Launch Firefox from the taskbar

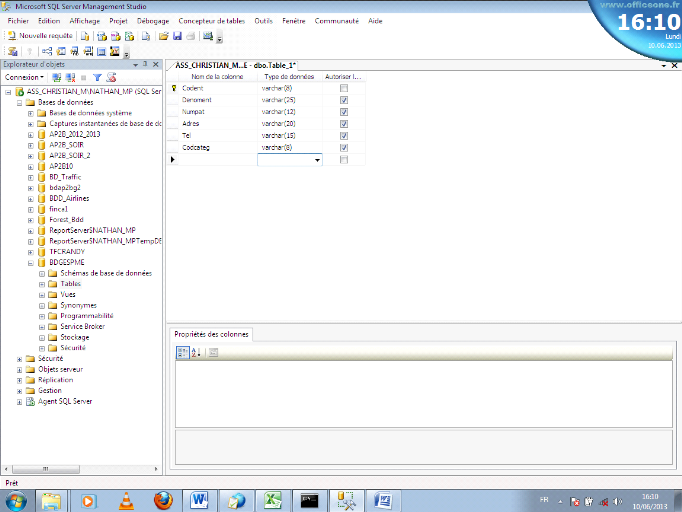point(164,500)
